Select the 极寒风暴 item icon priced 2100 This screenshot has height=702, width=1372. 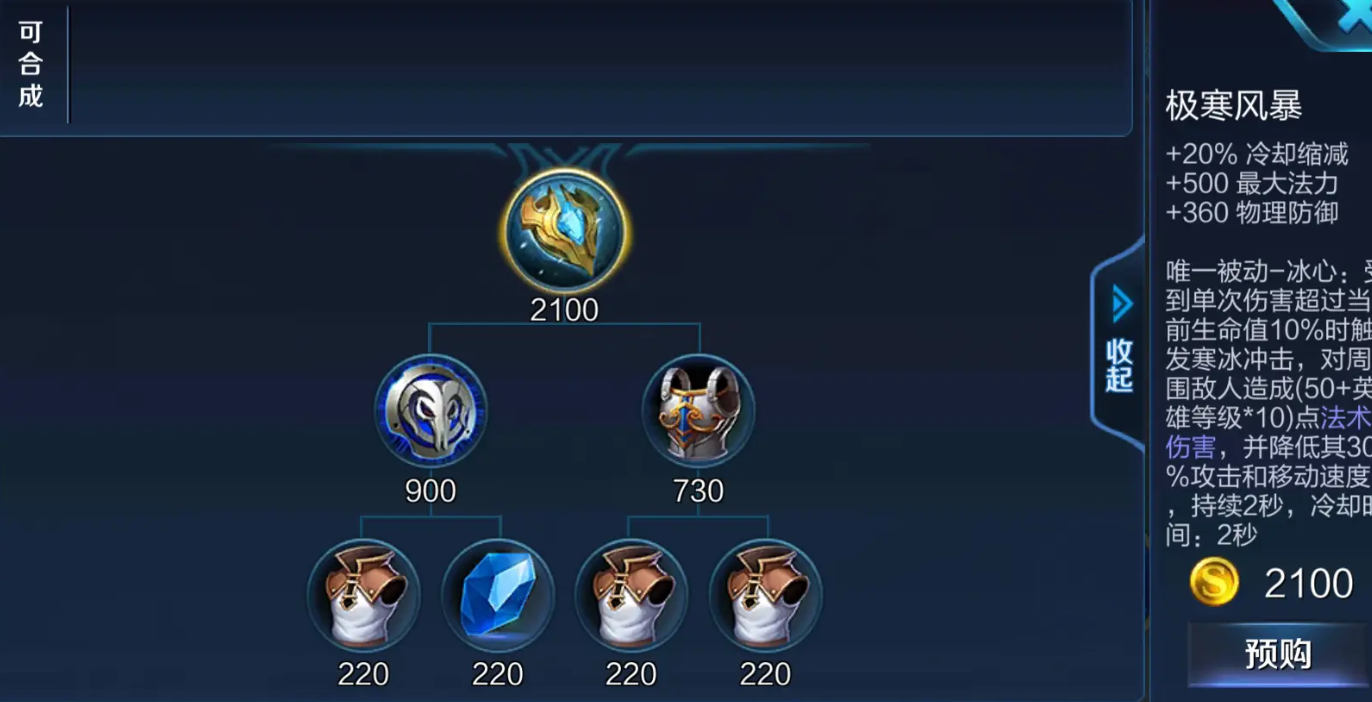point(565,231)
